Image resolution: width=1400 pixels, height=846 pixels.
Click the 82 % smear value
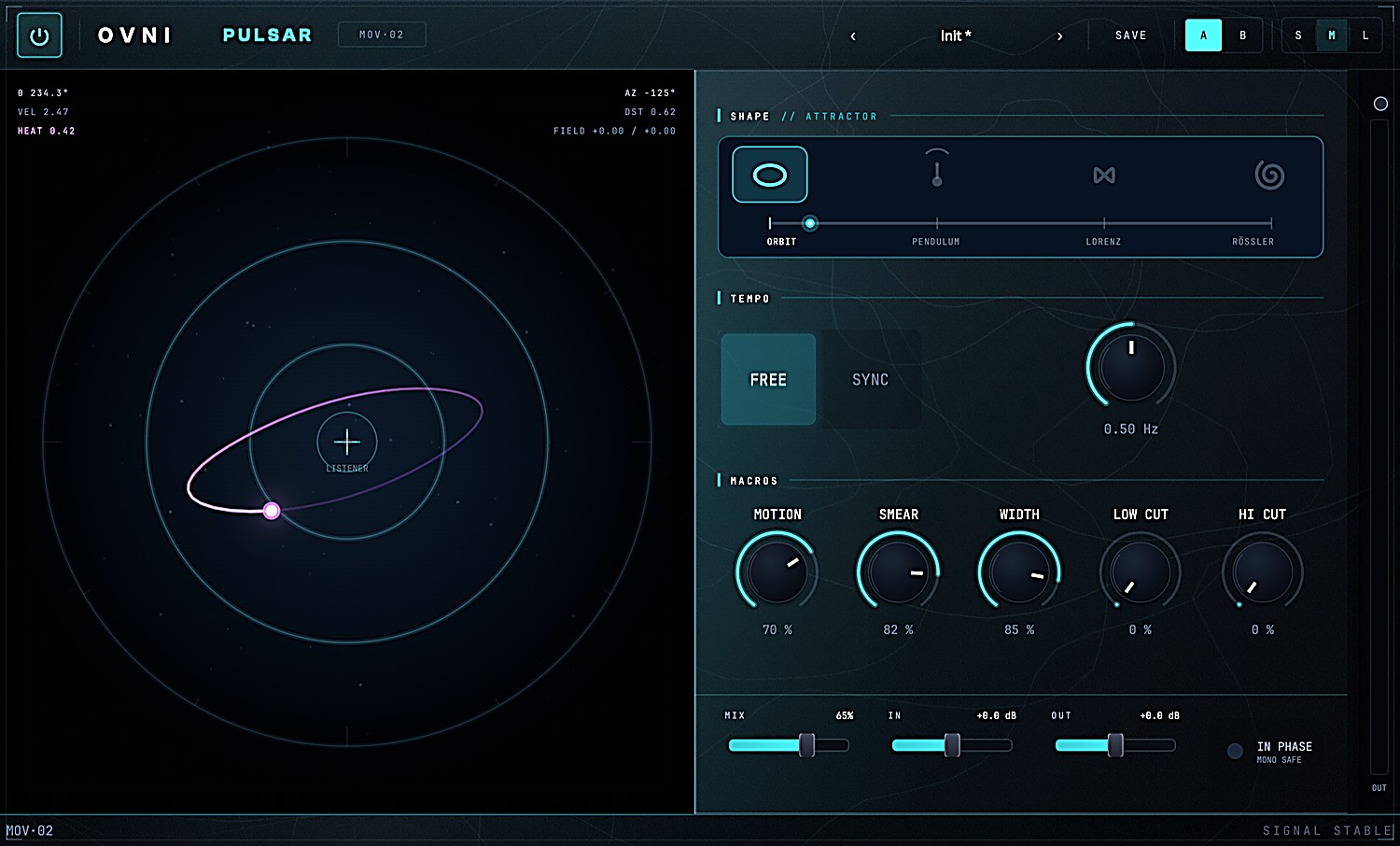(x=898, y=630)
